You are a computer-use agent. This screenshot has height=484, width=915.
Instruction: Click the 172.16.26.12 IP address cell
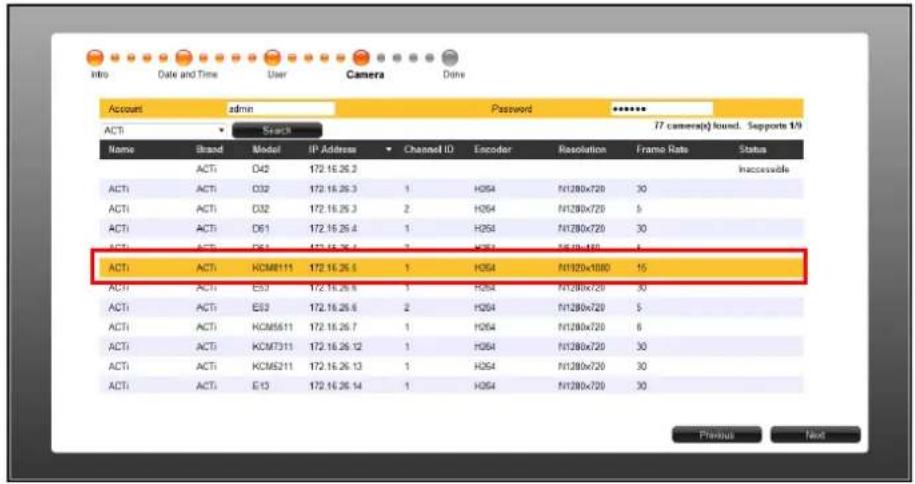[336, 347]
